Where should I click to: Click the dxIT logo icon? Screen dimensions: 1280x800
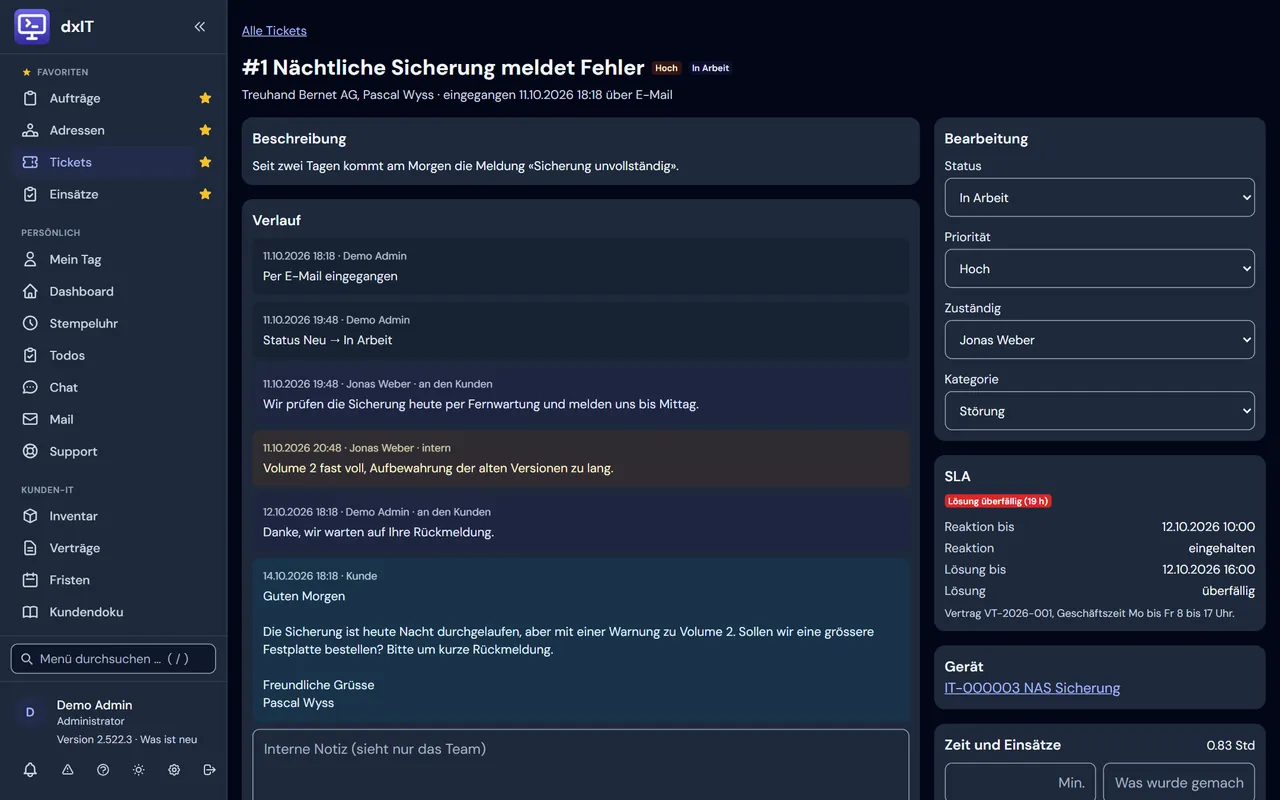(x=32, y=27)
